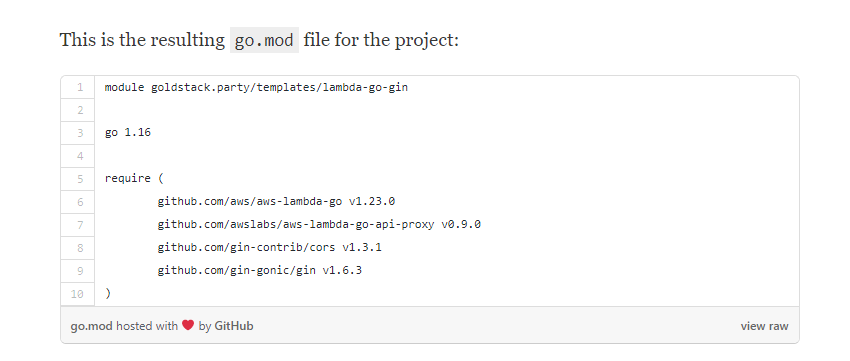The height and width of the screenshot is (361, 850).
Task: Select line number 10 in gist
Action: click(x=78, y=294)
